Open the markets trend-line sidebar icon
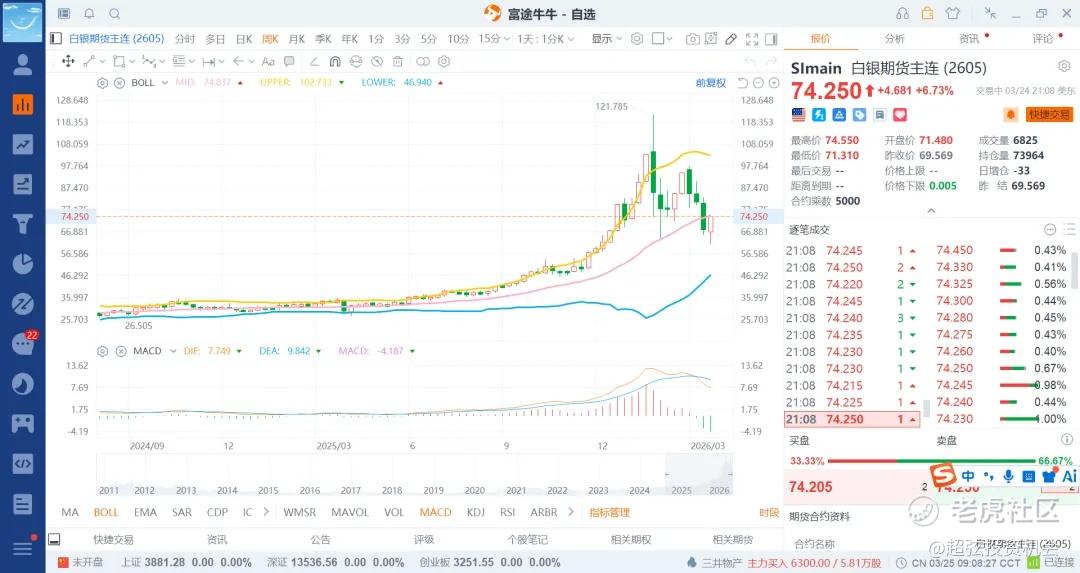This screenshot has width=1080, height=573. (x=23, y=145)
